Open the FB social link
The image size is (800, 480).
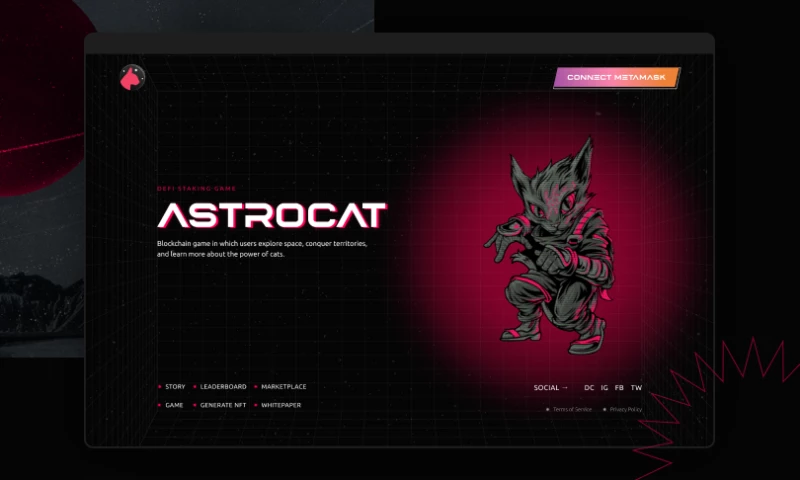point(619,388)
